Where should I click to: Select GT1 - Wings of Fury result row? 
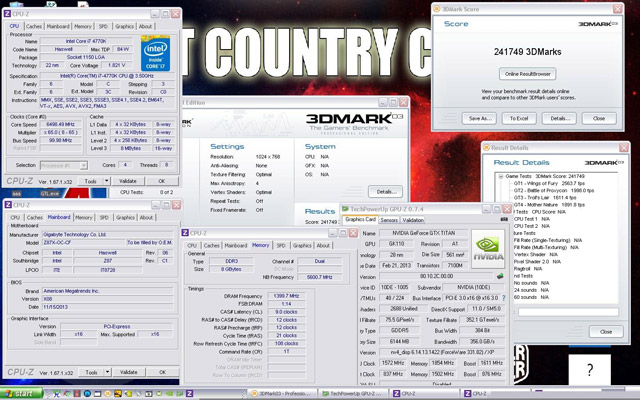tap(551, 183)
